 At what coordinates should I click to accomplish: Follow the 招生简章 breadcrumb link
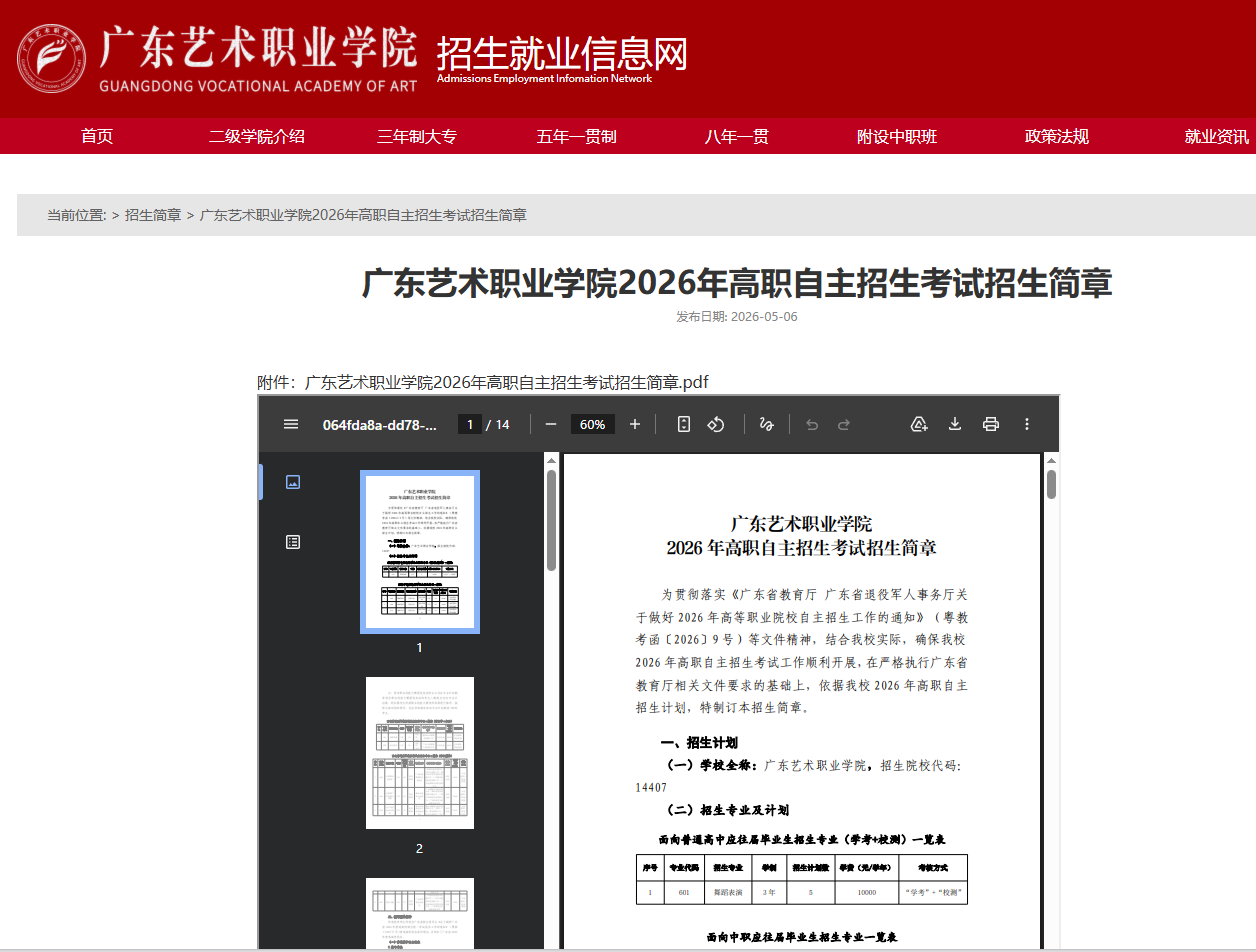tap(153, 215)
